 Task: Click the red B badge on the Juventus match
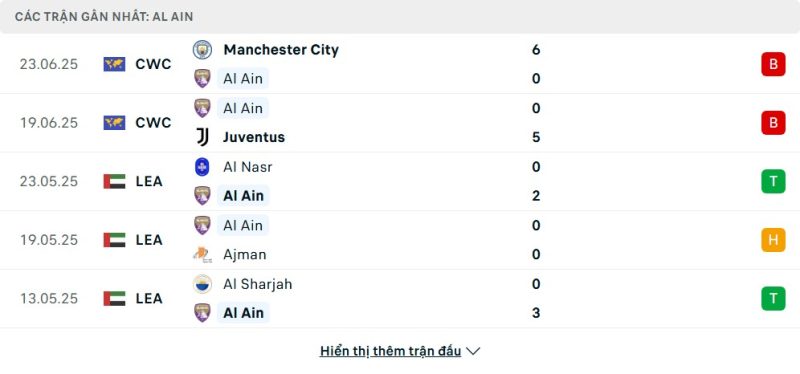773,123
